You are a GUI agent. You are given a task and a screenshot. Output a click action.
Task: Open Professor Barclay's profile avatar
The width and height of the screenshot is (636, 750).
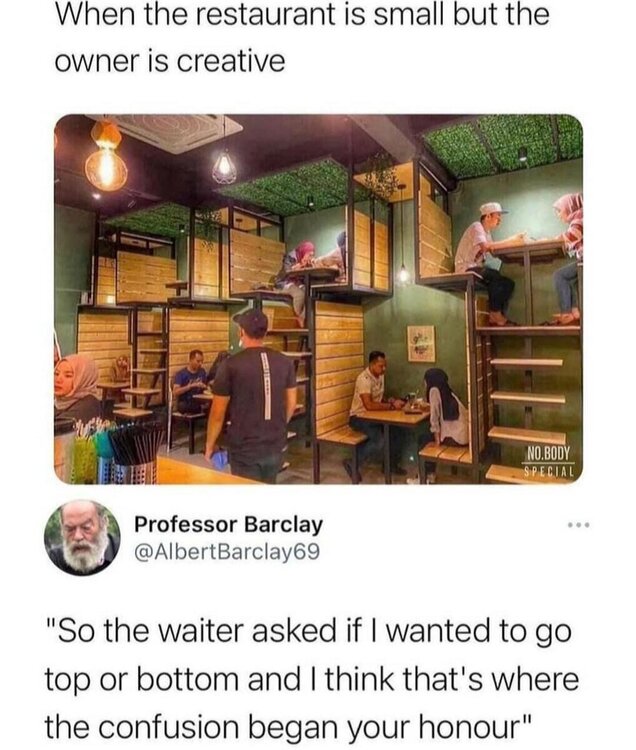pyautogui.click(x=82, y=537)
